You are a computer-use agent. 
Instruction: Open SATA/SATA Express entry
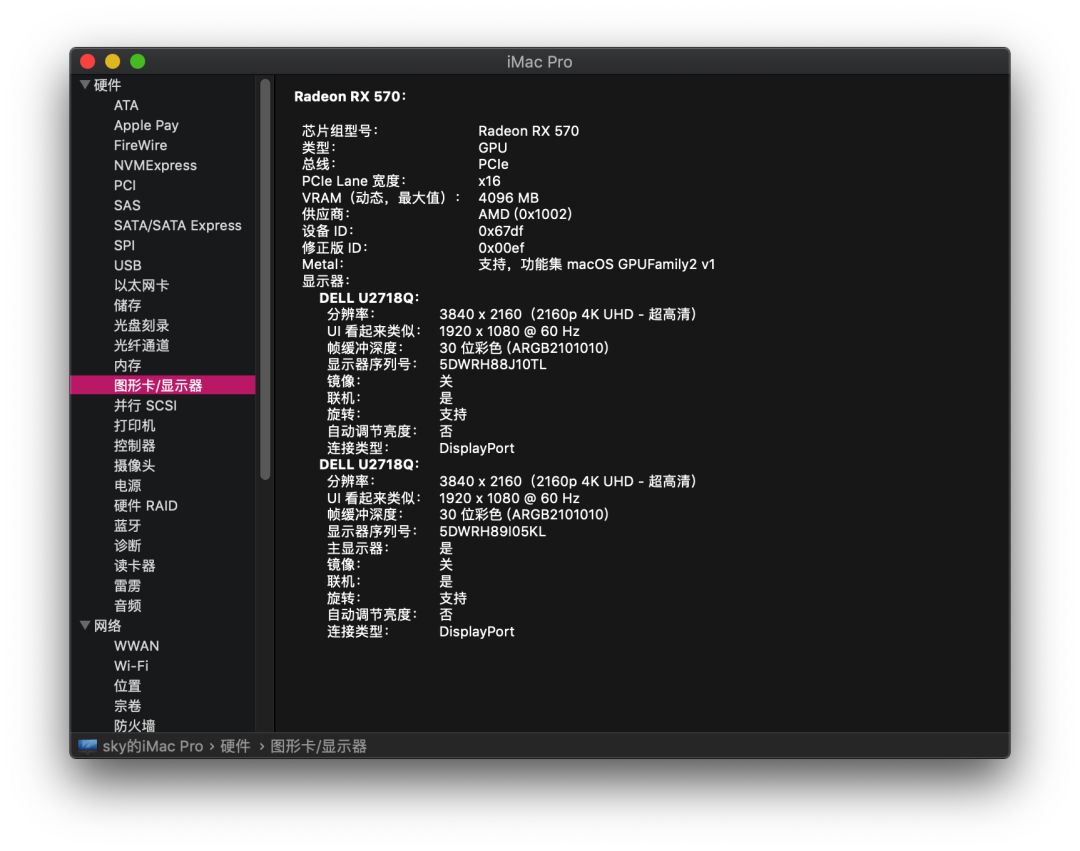(178, 225)
